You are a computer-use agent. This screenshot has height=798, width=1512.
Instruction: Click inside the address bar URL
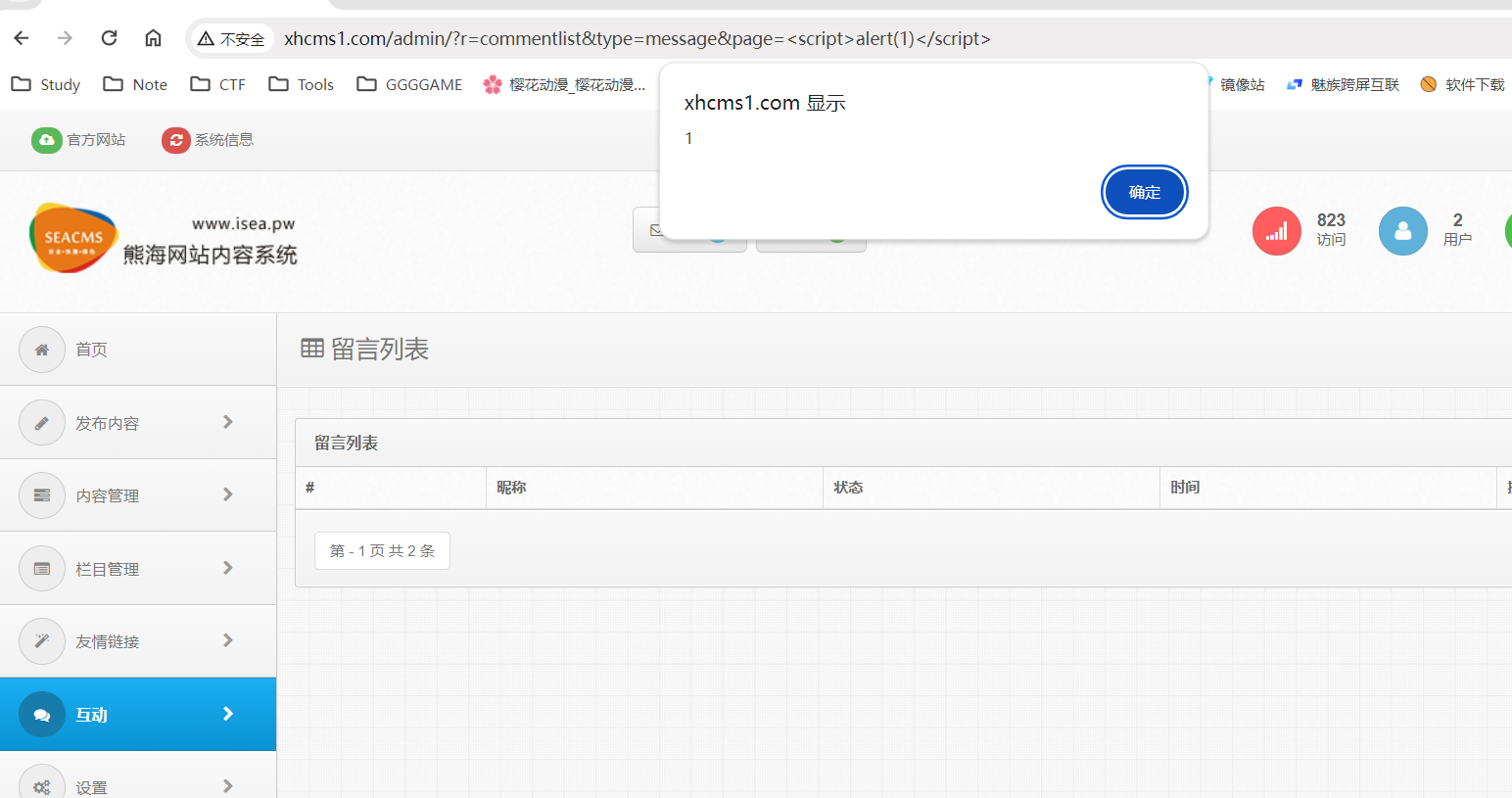pos(637,39)
